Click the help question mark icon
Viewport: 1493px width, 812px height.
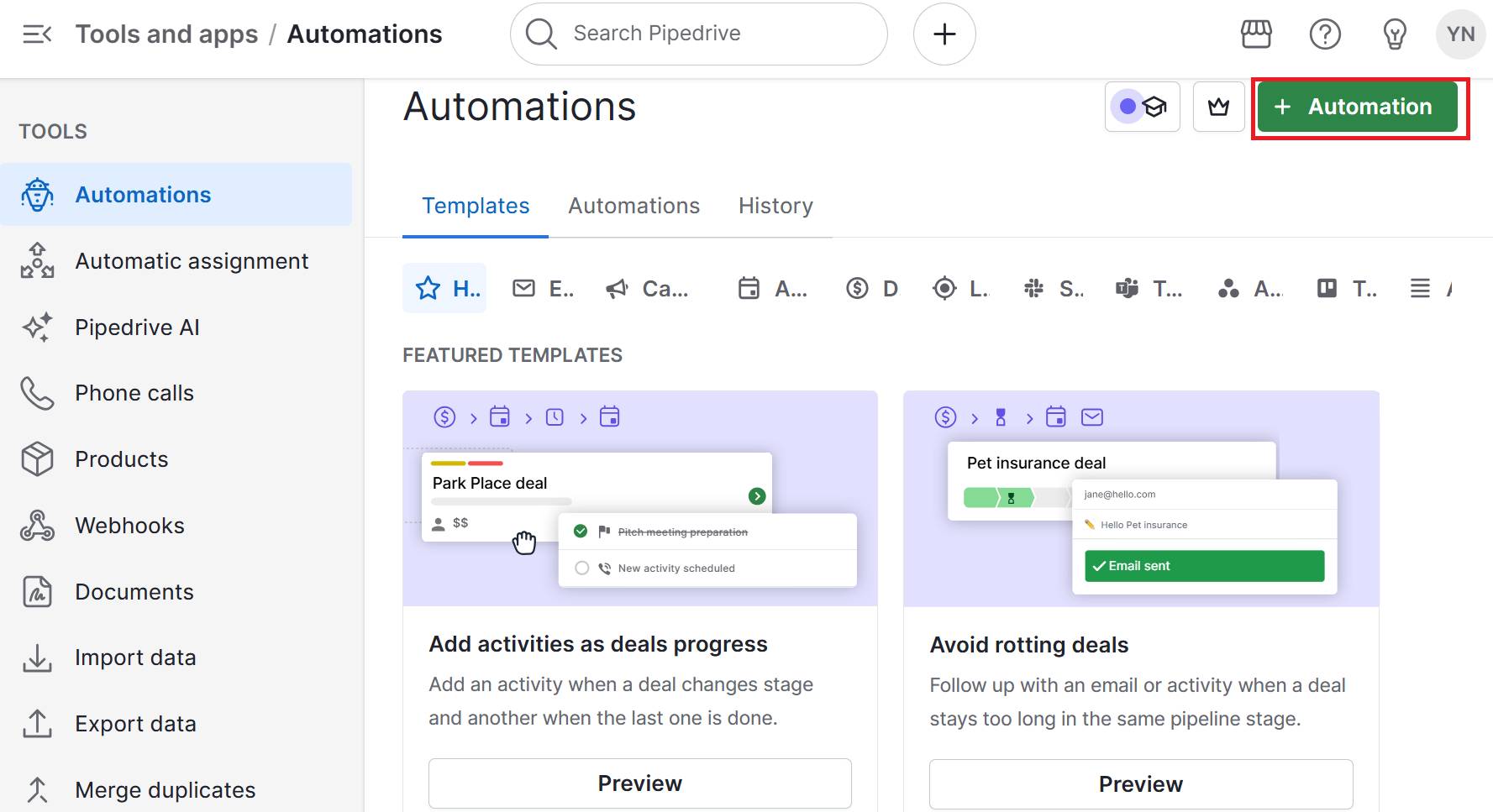(x=1325, y=34)
